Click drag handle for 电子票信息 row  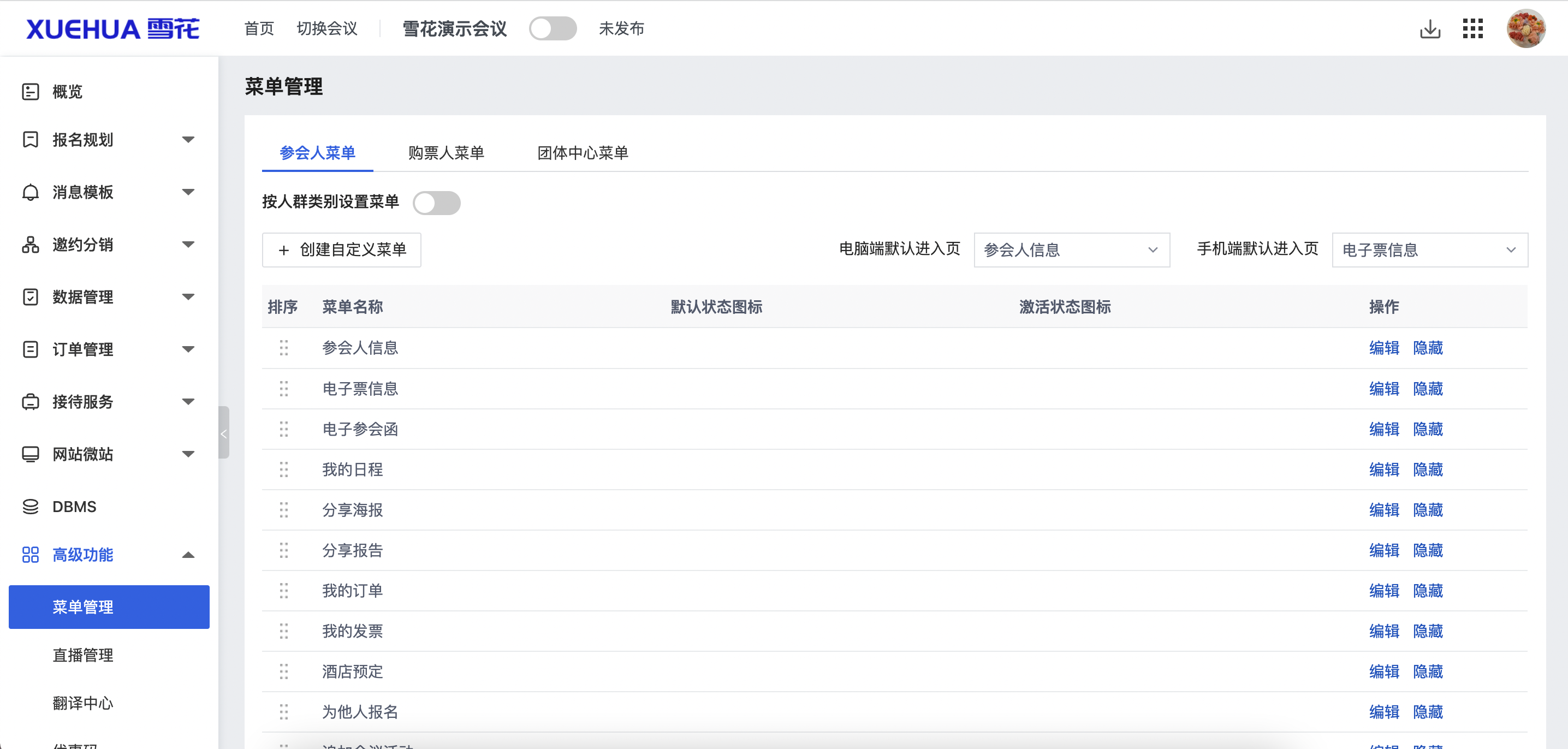(284, 388)
